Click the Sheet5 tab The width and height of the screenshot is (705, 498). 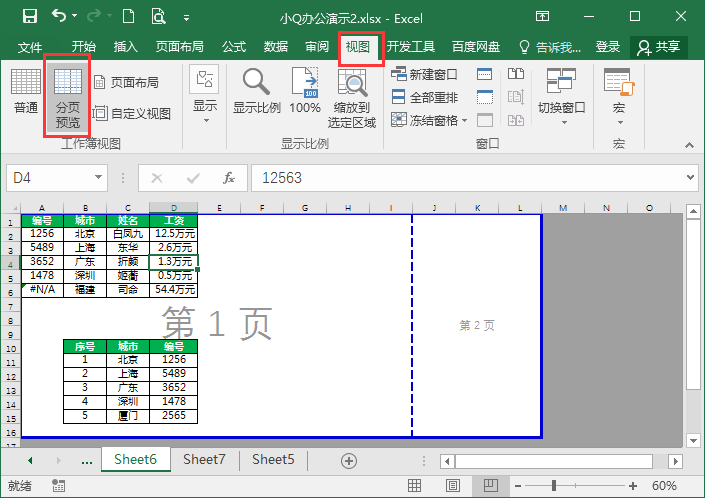coord(273,459)
